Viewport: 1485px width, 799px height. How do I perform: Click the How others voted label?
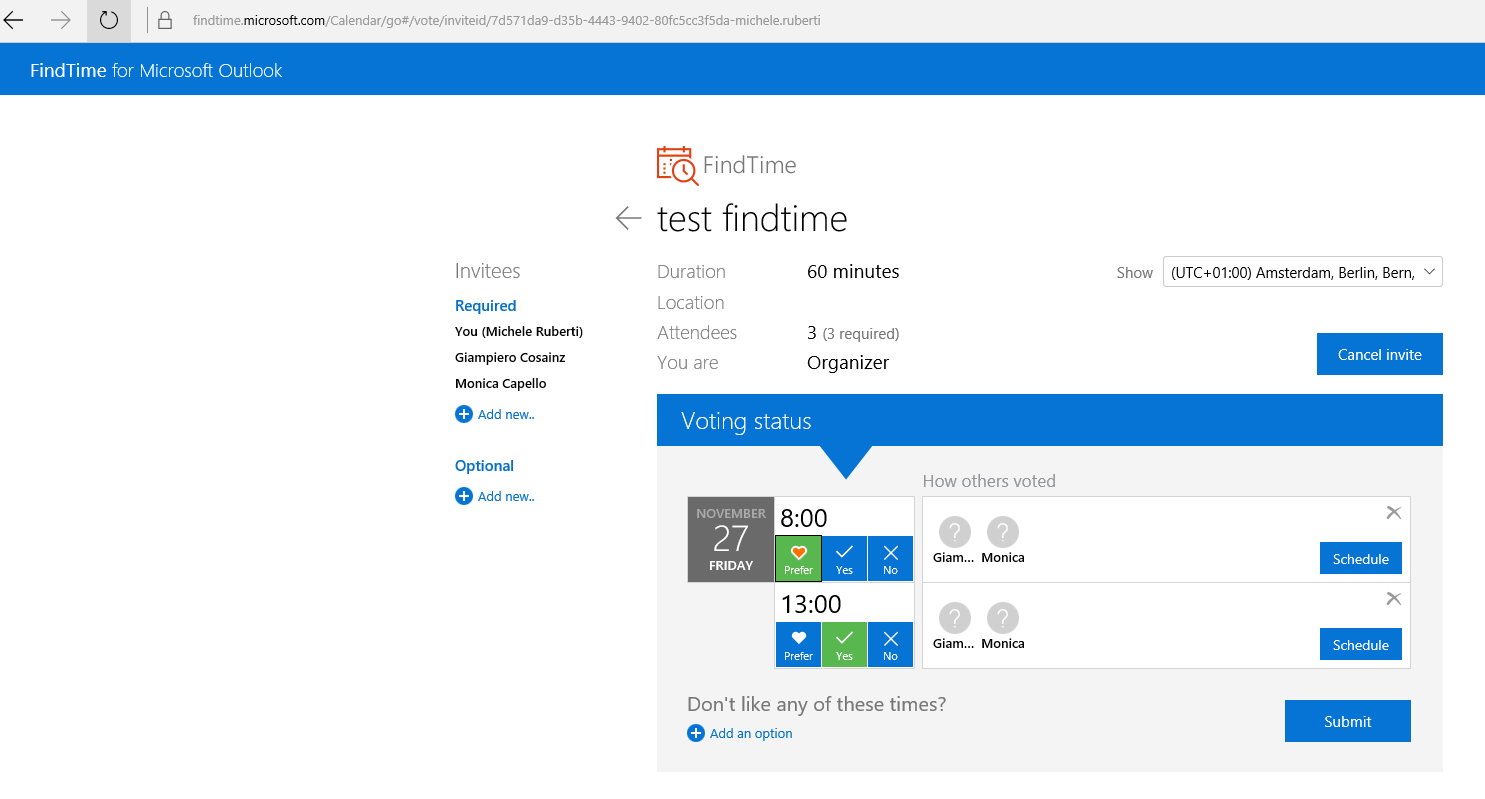click(x=989, y=481)
